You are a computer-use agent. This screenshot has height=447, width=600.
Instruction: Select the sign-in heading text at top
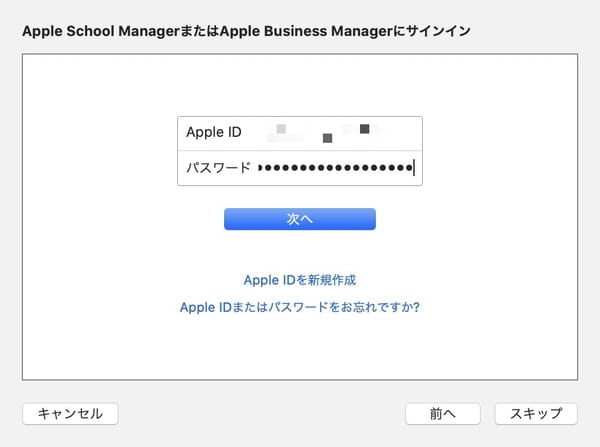point(246,31)
